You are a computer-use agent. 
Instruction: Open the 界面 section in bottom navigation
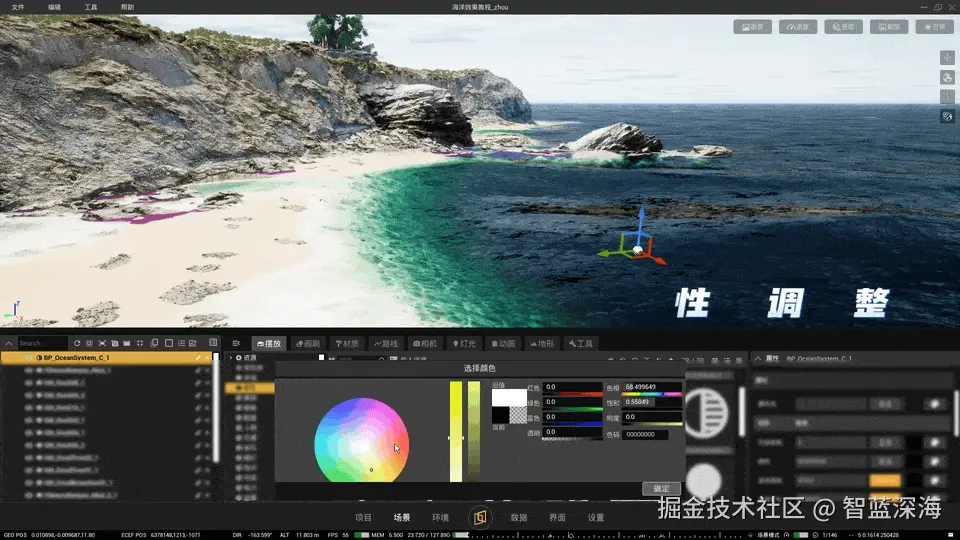[x=557, y=517]
